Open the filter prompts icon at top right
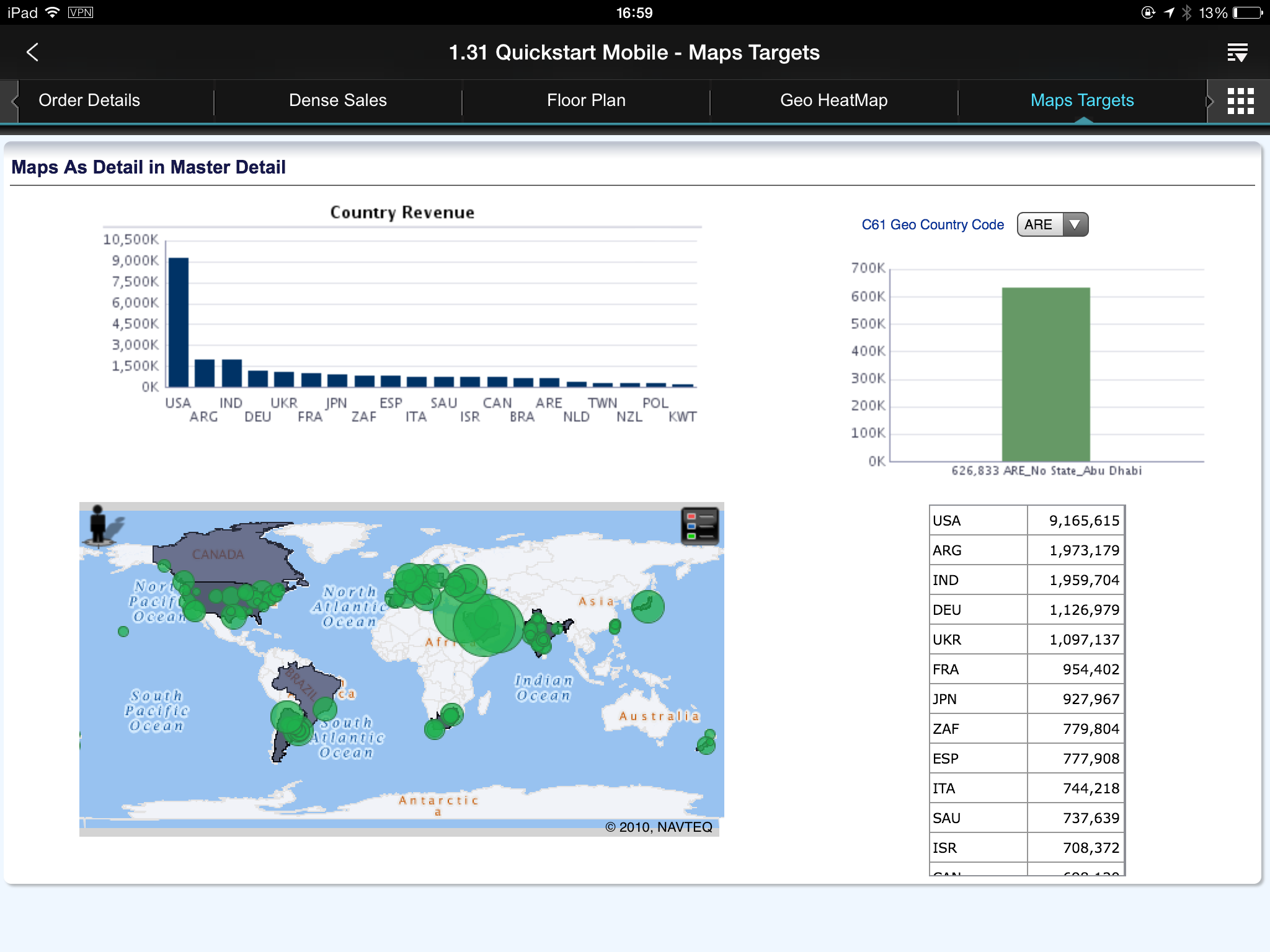The height and width of the screenshot is (952, 1270). click(x=1237, y=53)
